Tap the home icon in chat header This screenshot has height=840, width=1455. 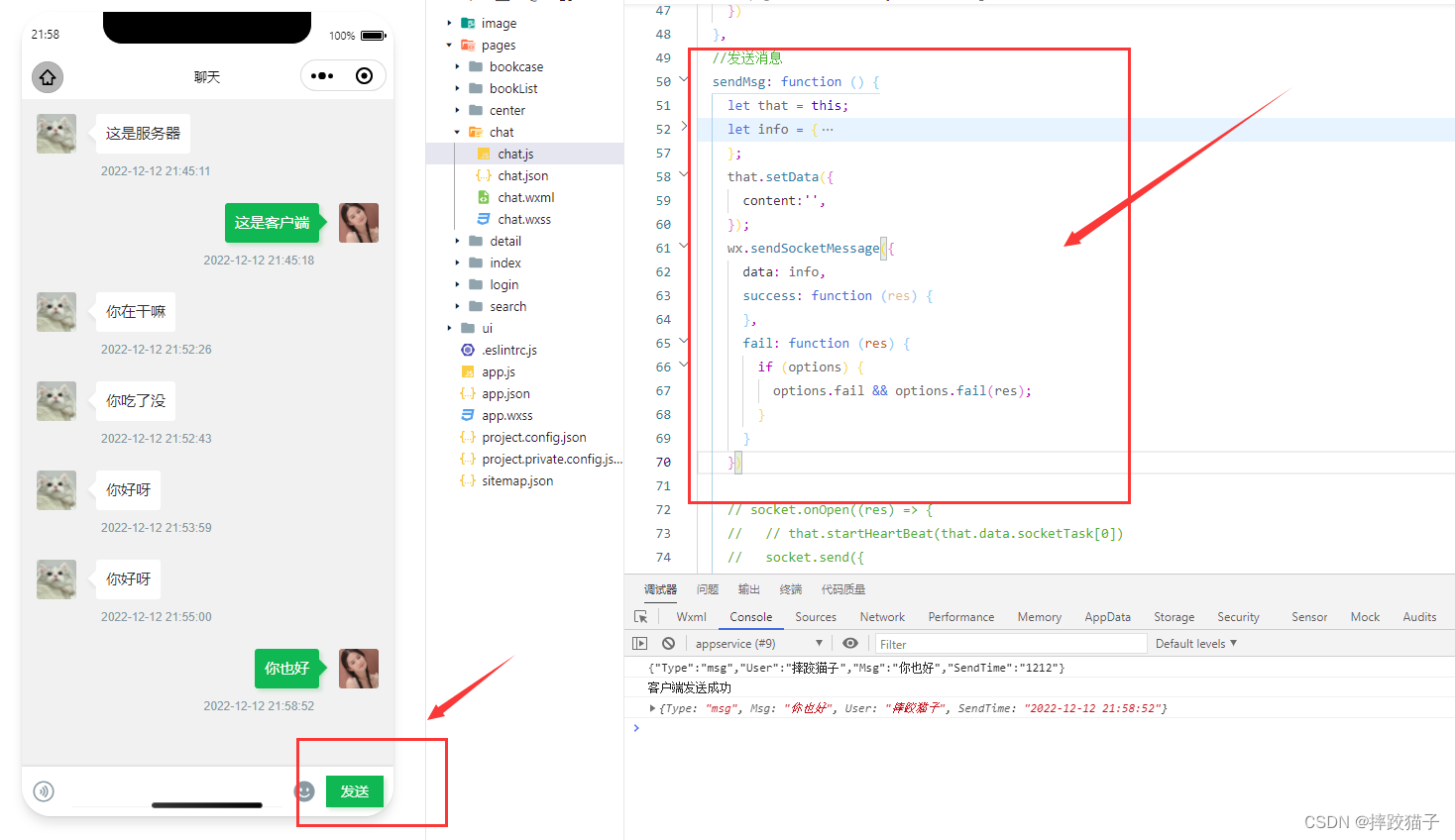[48, 76]
